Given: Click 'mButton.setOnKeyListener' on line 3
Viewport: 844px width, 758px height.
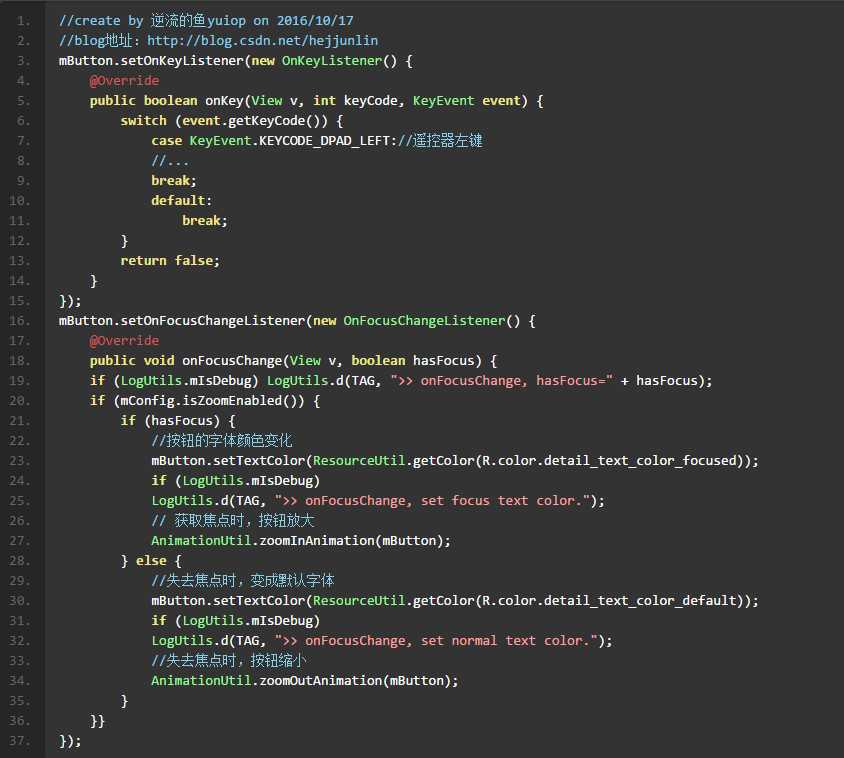Looking at the screenshot, I should (151, 61).
